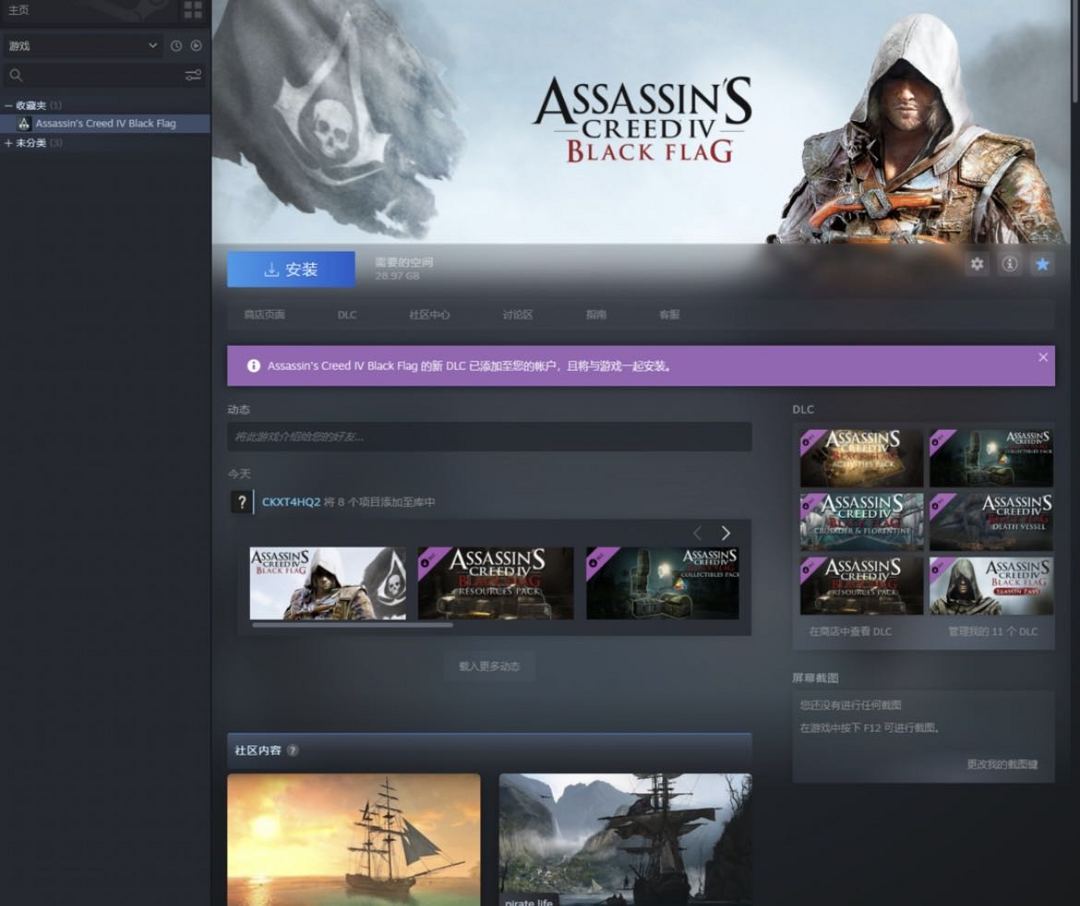Click info icon in purple banner
The image size is (1080, 906).
click(x=253, y=366)
